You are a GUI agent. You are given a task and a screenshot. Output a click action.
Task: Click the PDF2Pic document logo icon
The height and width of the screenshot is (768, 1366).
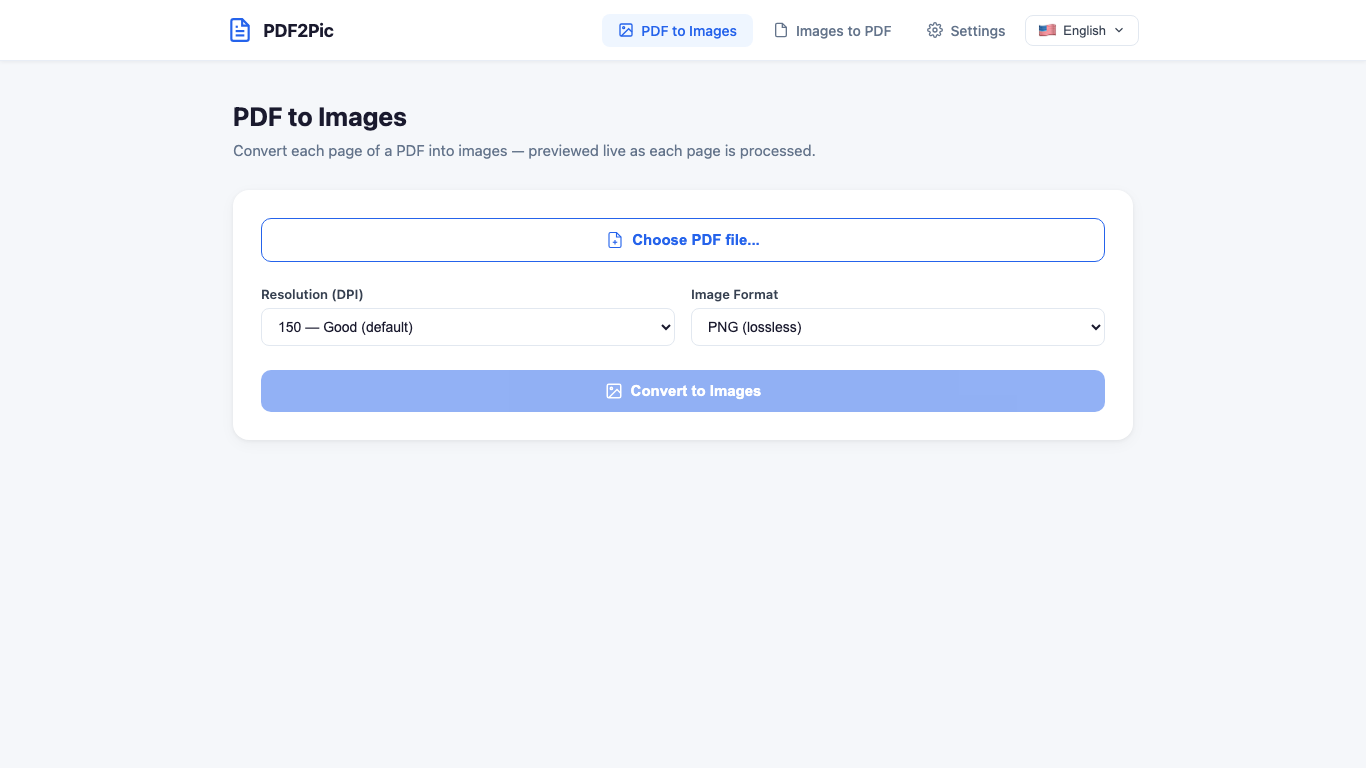[240, 30]
